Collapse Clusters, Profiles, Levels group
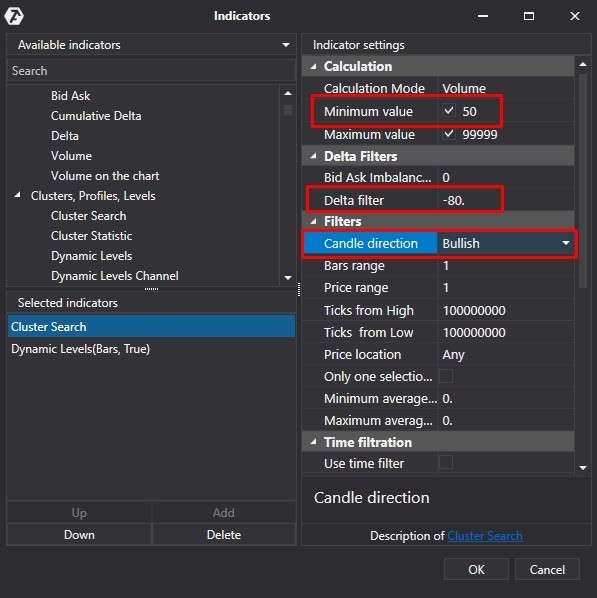597x598 pixels. [x=17, y=195]
